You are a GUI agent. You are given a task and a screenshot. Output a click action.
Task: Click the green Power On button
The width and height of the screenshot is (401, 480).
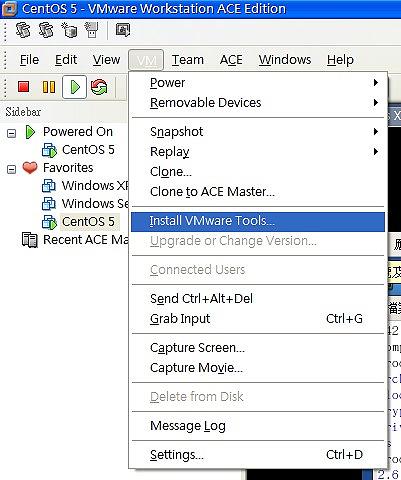point(75,87)
